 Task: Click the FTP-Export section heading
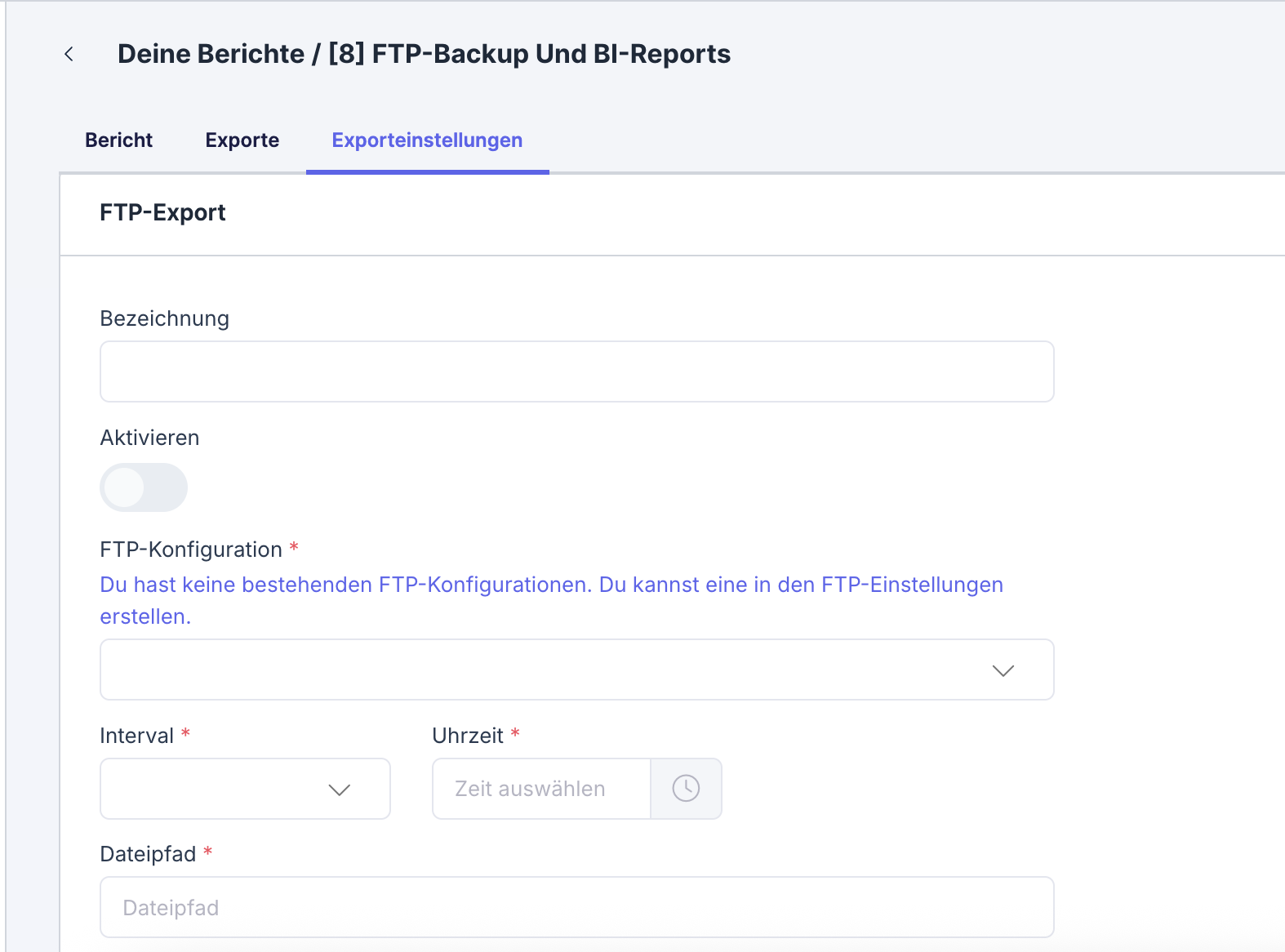[162, 213]
